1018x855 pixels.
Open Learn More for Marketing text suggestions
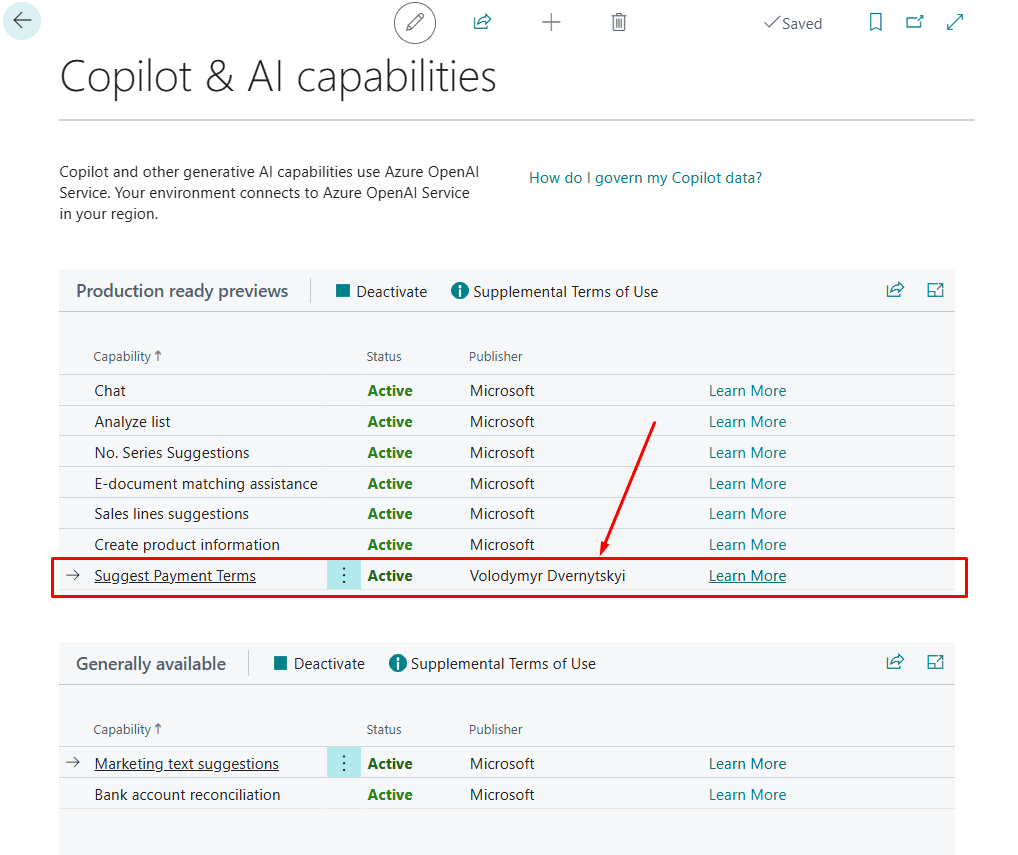point(747,764)
